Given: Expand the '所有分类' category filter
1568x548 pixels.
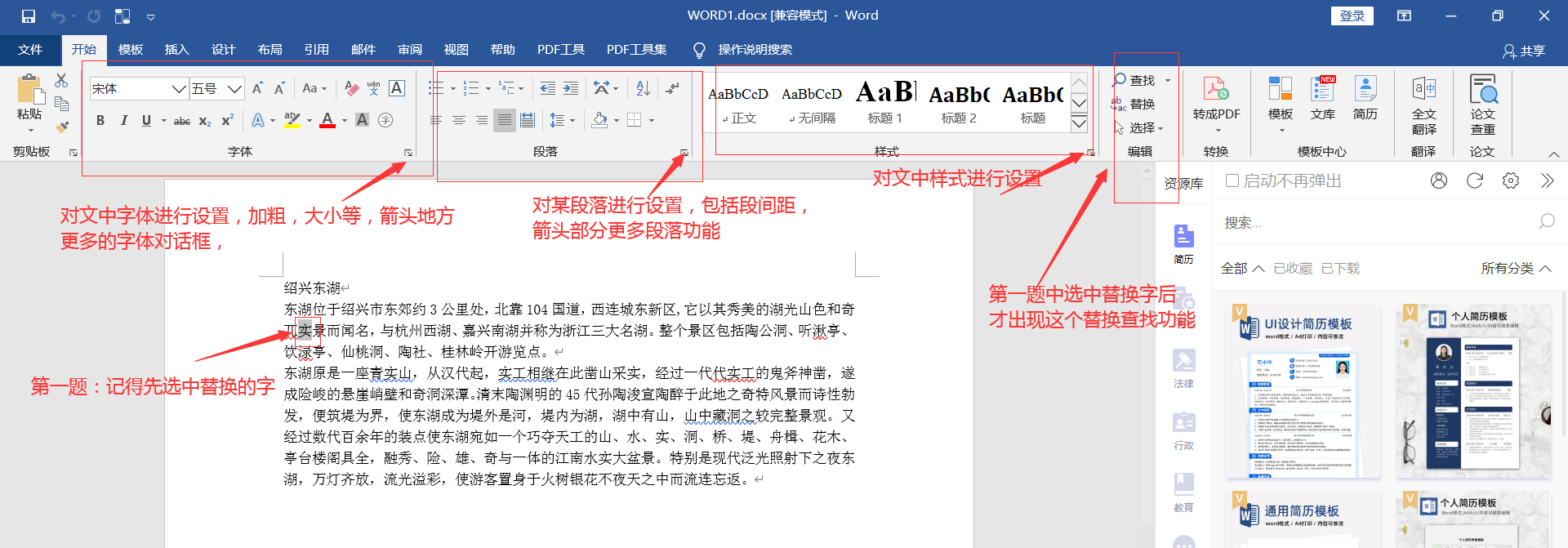Looking at the screenshot, I should click(1516, 268).
